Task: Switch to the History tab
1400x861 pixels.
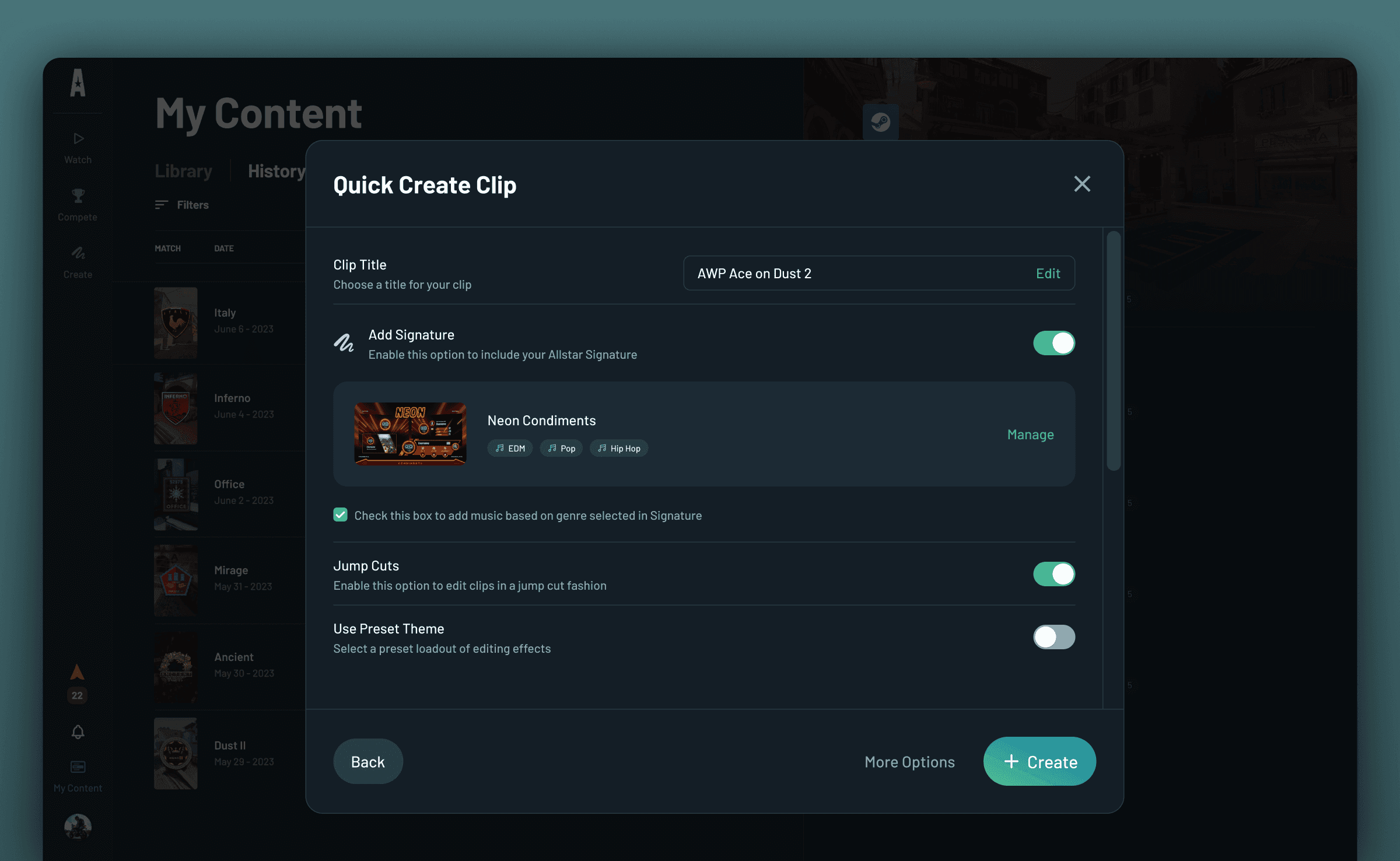Action: point(276,171)
